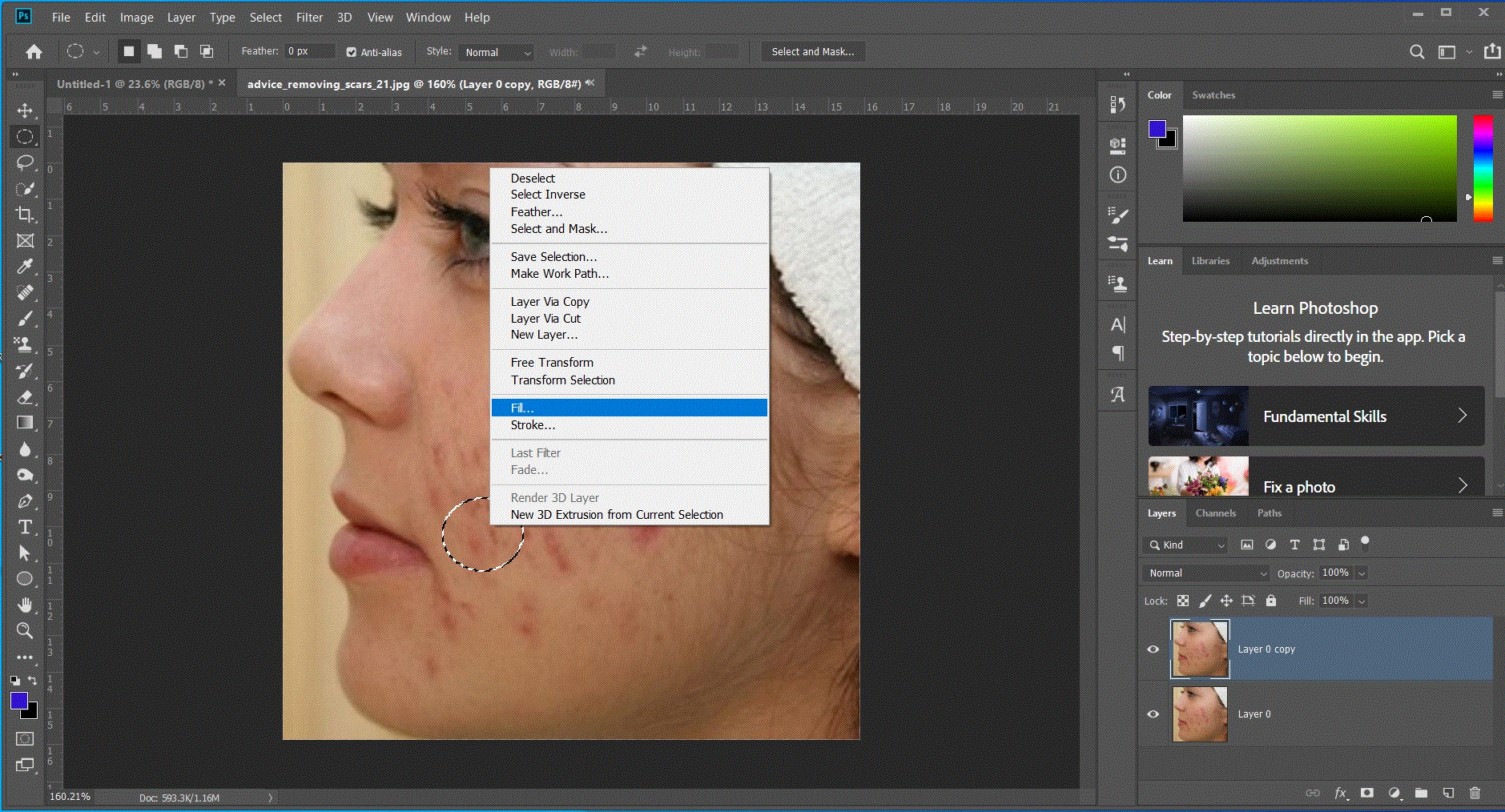Open the layer blending mode dropdown
Viewport: 1505px width, 812px height.
pos(1207,573)
